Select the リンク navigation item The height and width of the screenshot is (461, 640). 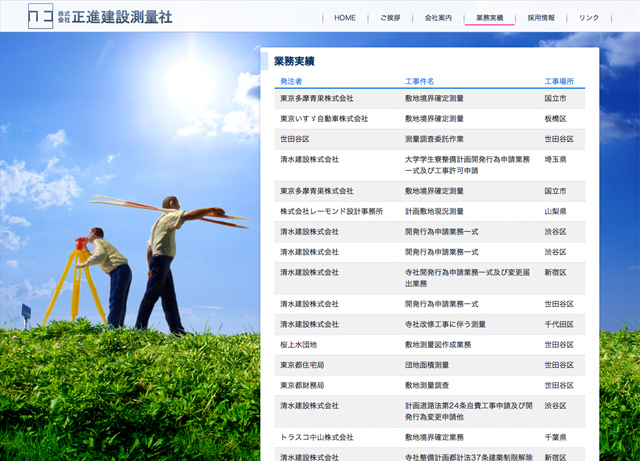pos(589,18)
